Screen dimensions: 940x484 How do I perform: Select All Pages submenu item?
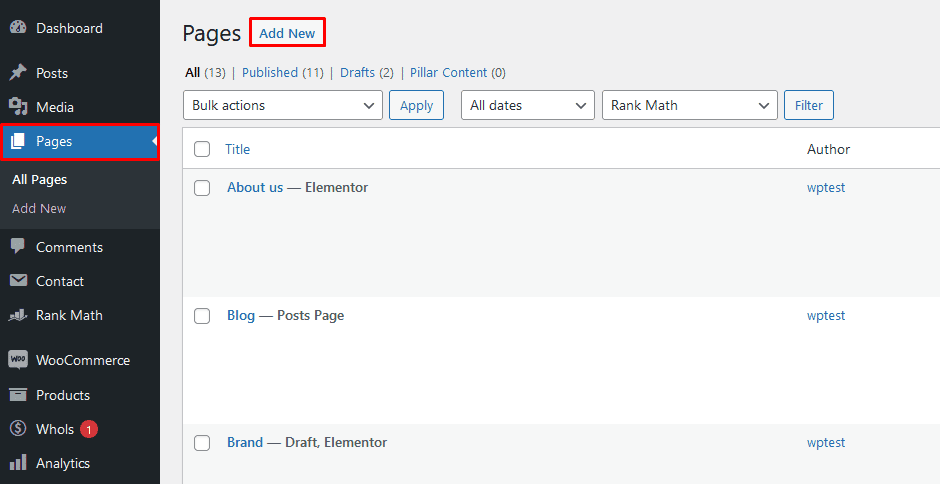click(40, 179)
